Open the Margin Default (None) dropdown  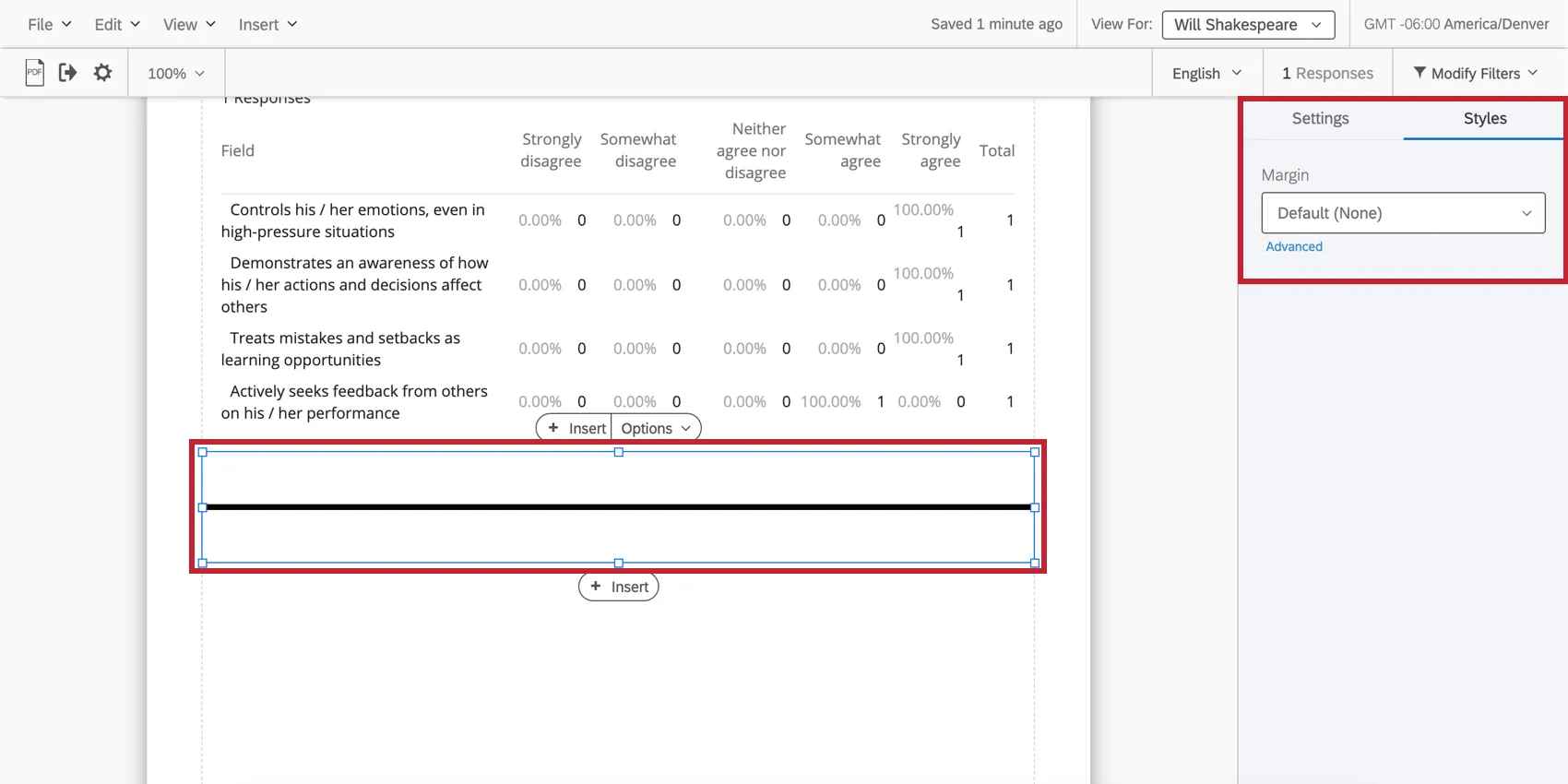click(1402, 213)
